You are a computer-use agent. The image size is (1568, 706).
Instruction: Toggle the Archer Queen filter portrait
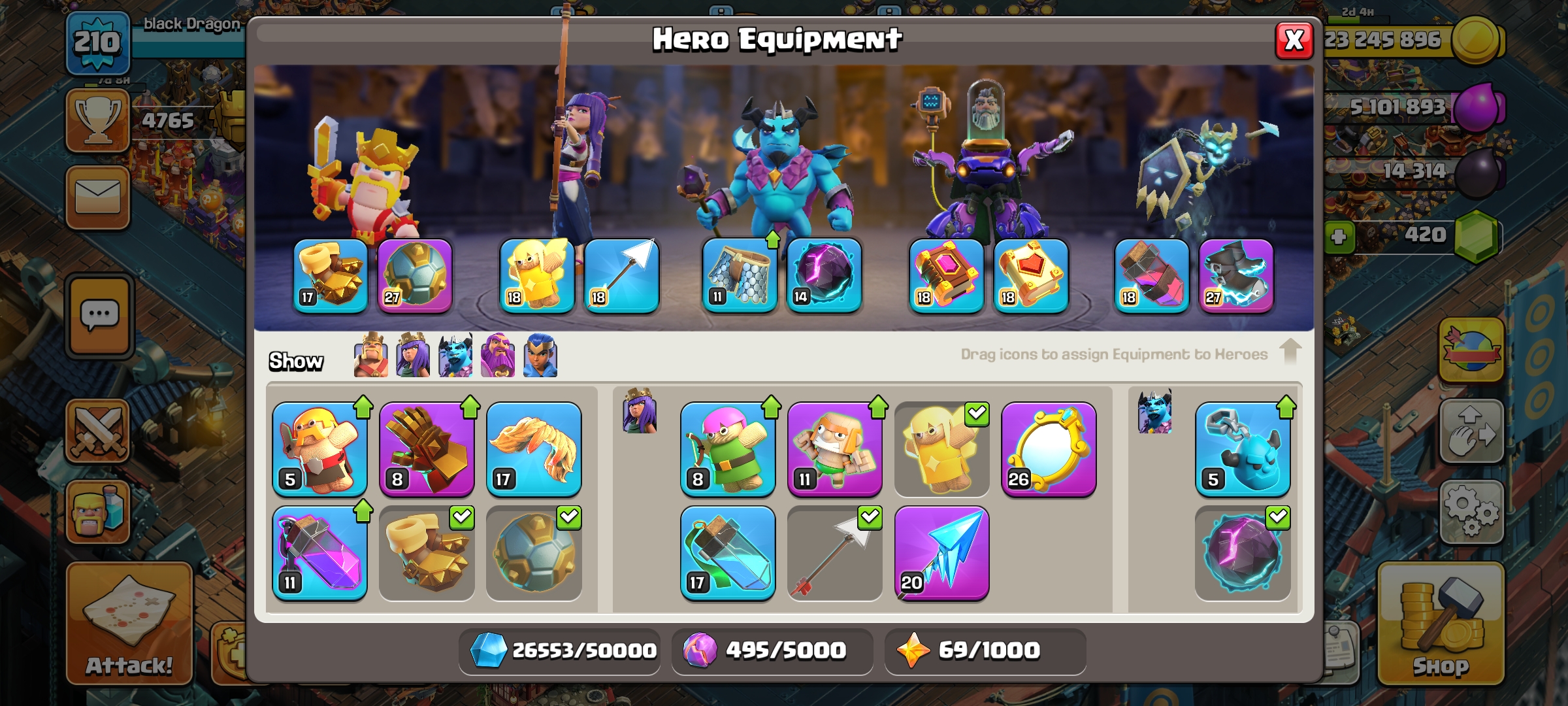point(413,356)
